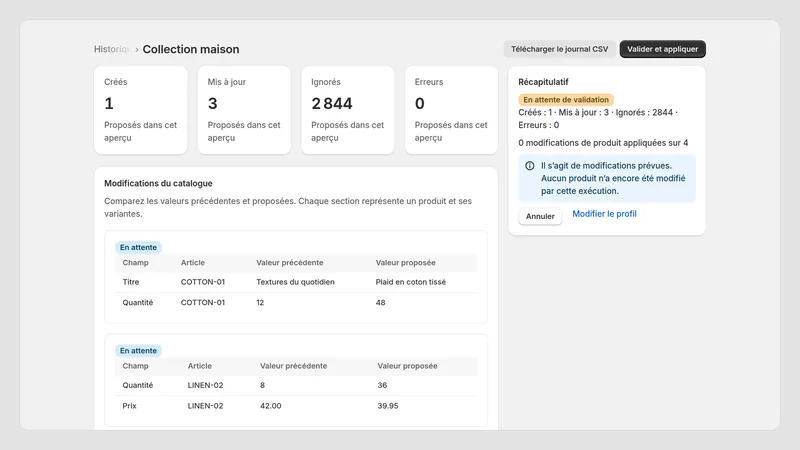The image size is (800, 450).
Task: Select the Ignorés stat card
Action: pos(347,110)
